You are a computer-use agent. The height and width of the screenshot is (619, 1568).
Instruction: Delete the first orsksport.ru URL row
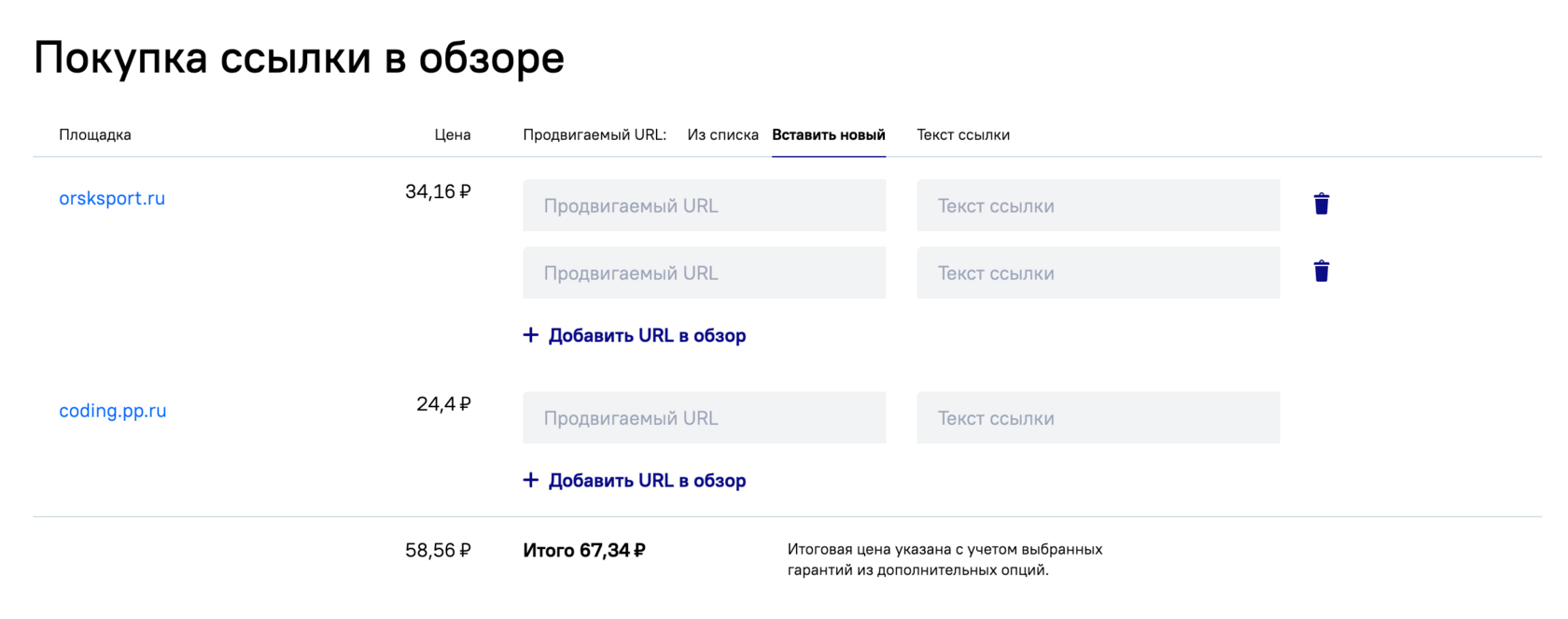tap(1321, 204)
